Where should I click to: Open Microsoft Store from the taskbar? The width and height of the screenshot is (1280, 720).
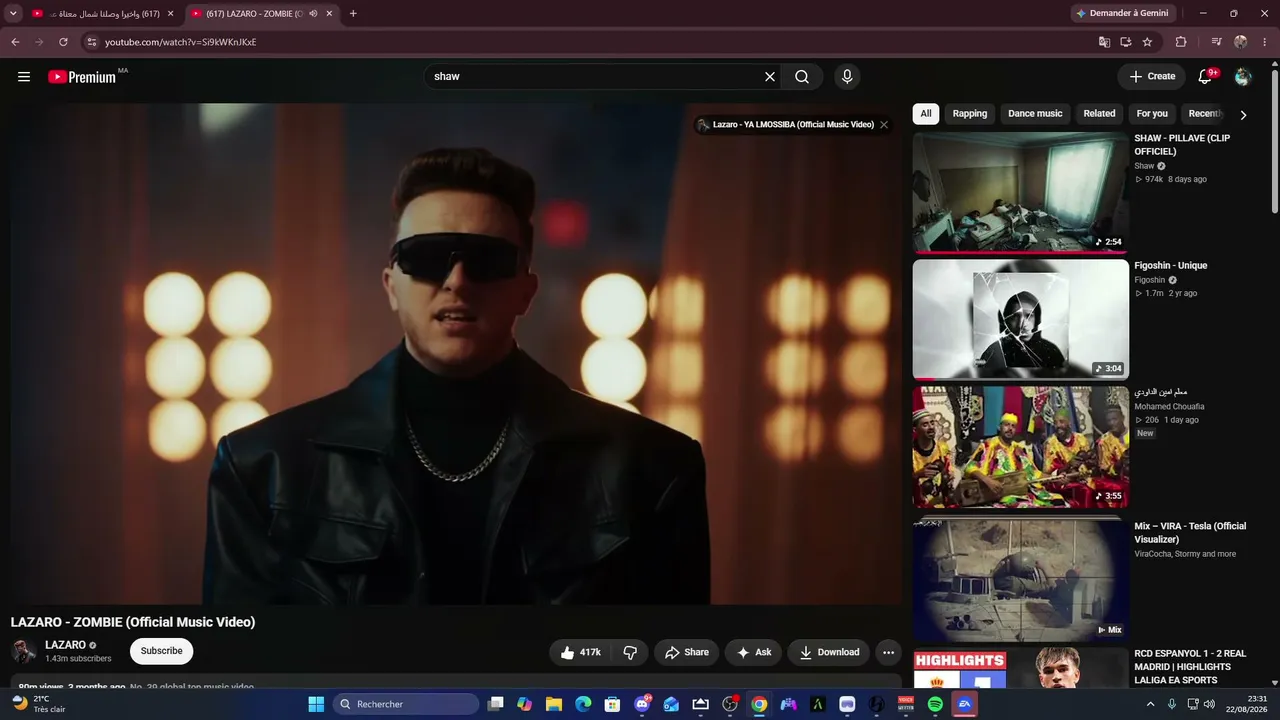coord(612,704)
